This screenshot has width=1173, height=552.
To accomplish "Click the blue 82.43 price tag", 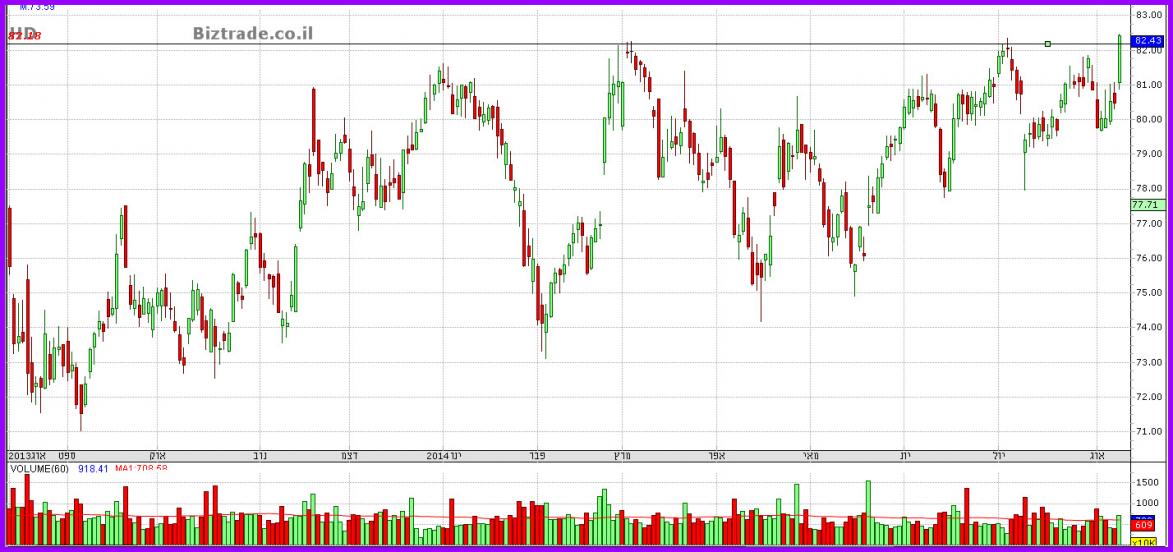I will pos(1146,41).
